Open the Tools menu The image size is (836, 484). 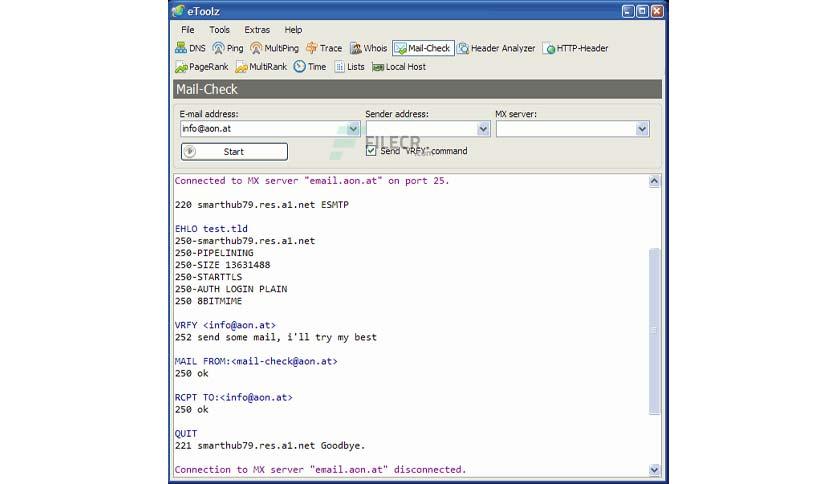[219, 30]
